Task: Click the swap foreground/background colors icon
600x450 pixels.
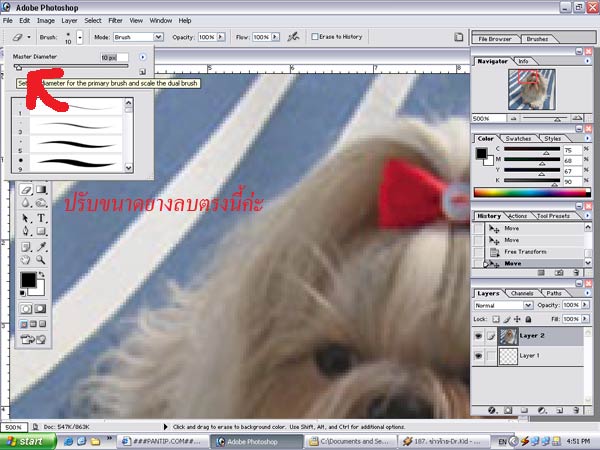Action: click(x=41, y=274)
